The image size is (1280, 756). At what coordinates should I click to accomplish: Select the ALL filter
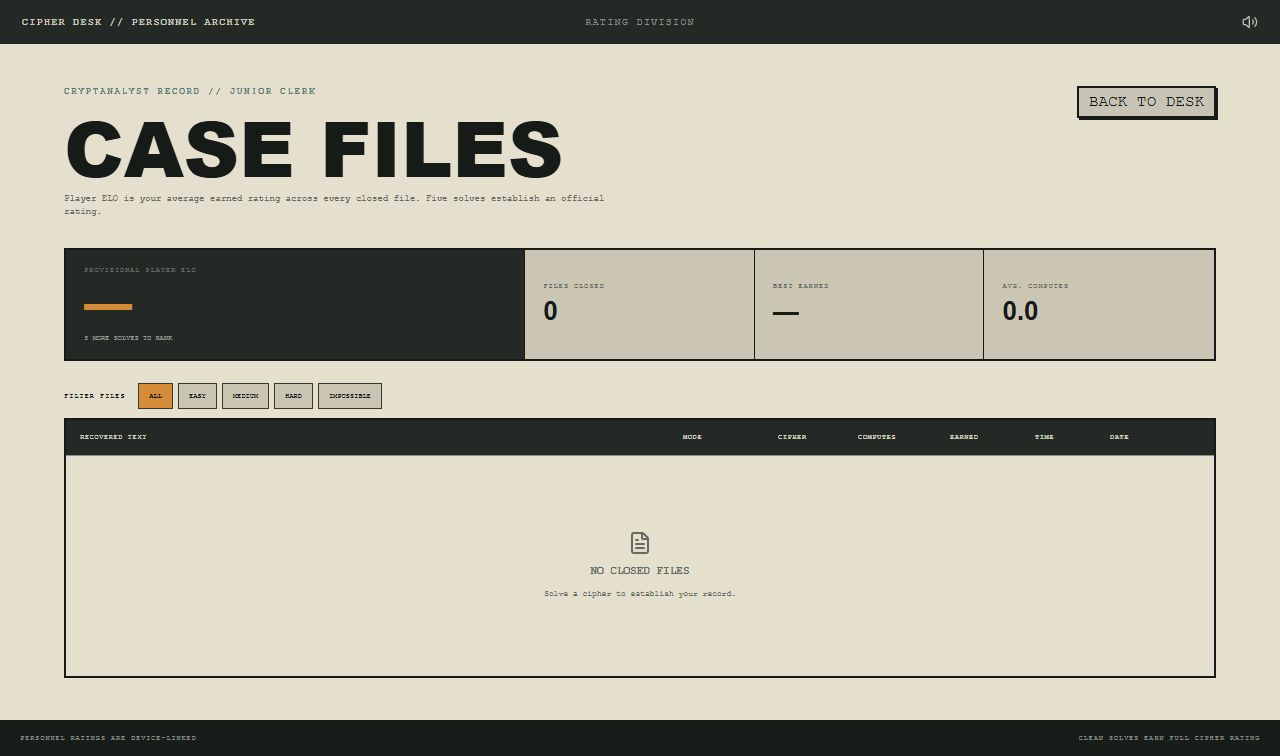(155, 396)
